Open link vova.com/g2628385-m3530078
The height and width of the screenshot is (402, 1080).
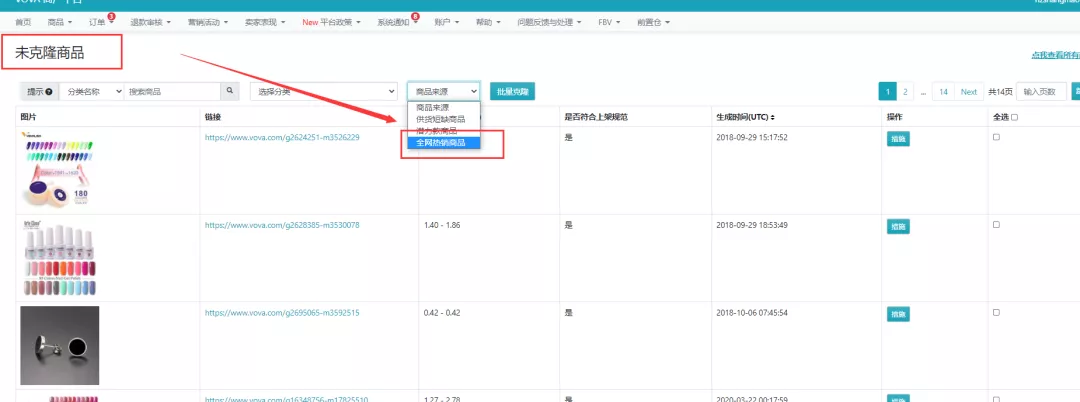tap(282, 225)
